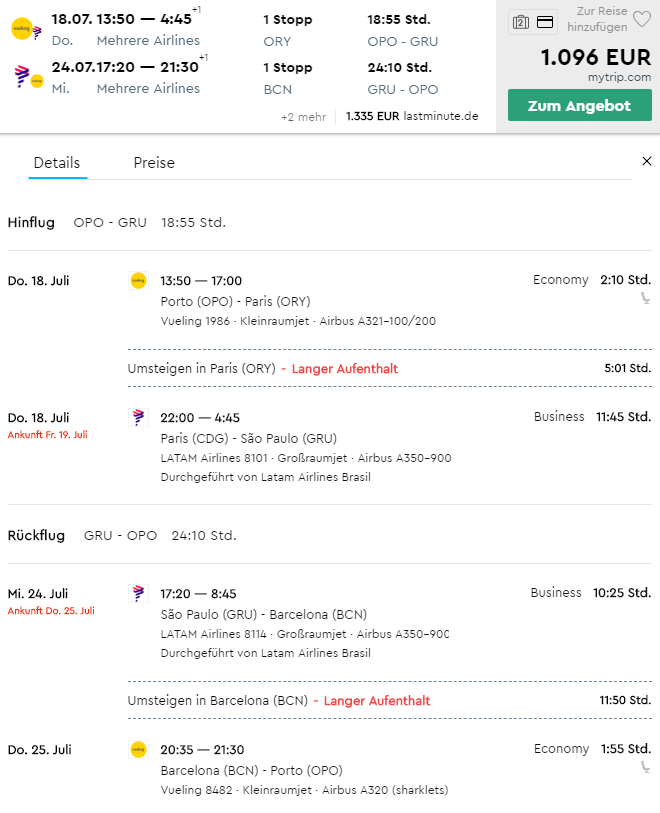660x813 pixels.
Task: Click Vueling logo on Porto-Paris segment
Action: tap(138, 281)
